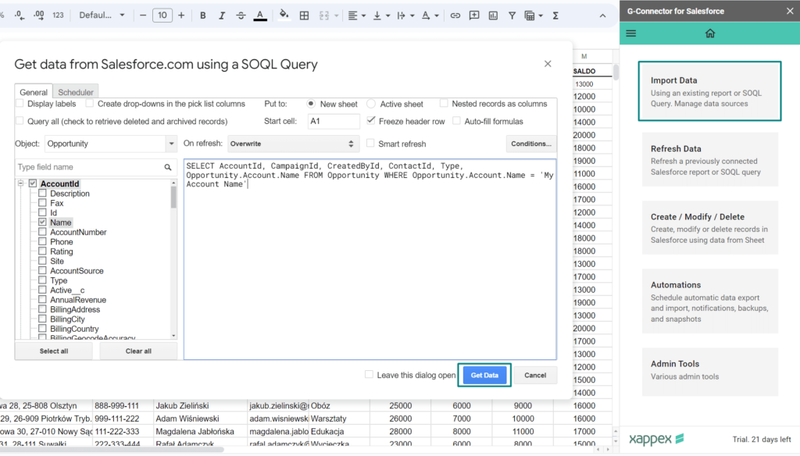Toggle bold formatting
Screen dimensions: 800x456
(x=203, y=15)
